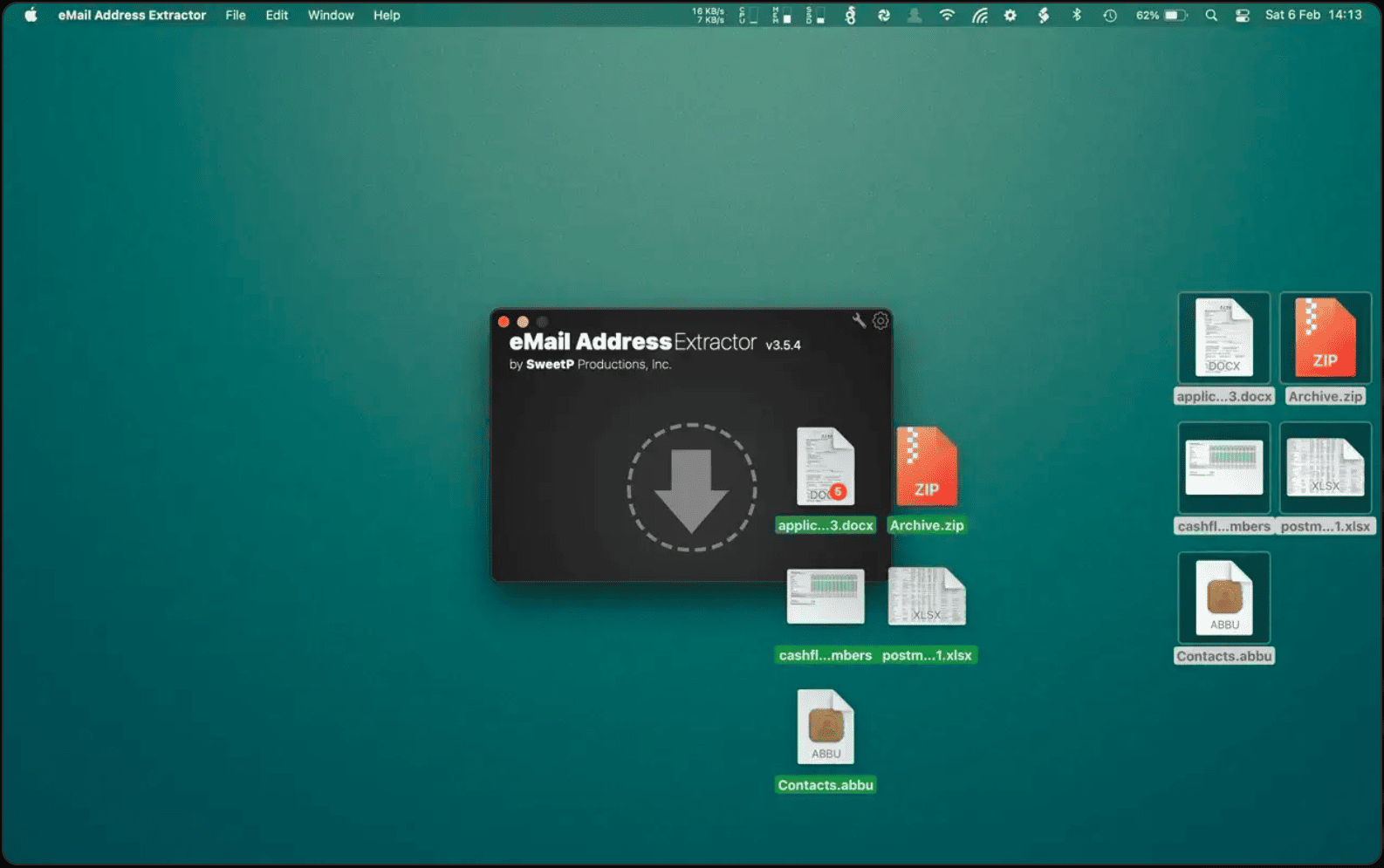This screenshot has width=1384, height=868.
Task: Click the network speed KB/s monitor
Action: [x=708, y=15]
